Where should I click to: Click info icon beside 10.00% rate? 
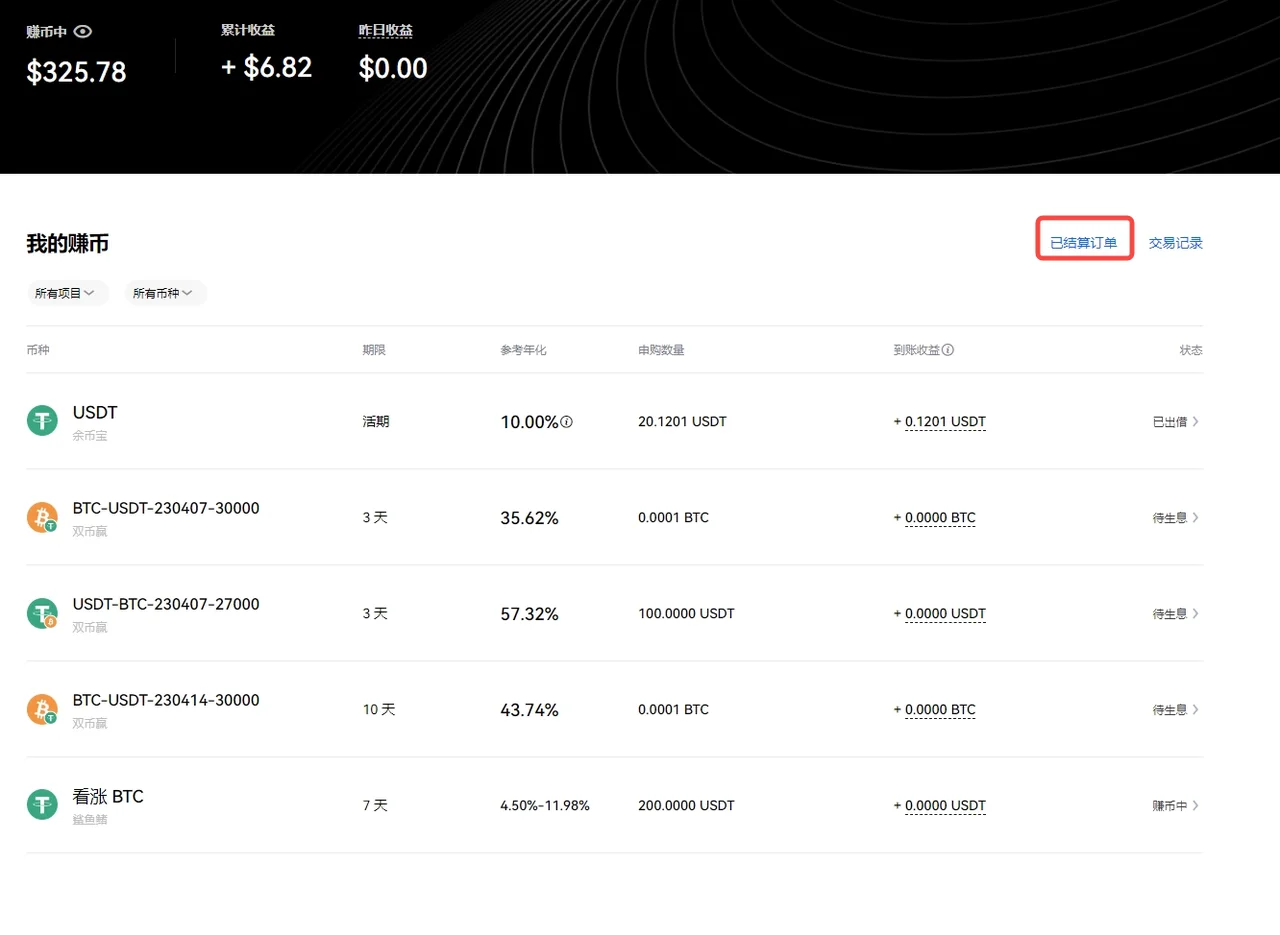coord(567,422)
